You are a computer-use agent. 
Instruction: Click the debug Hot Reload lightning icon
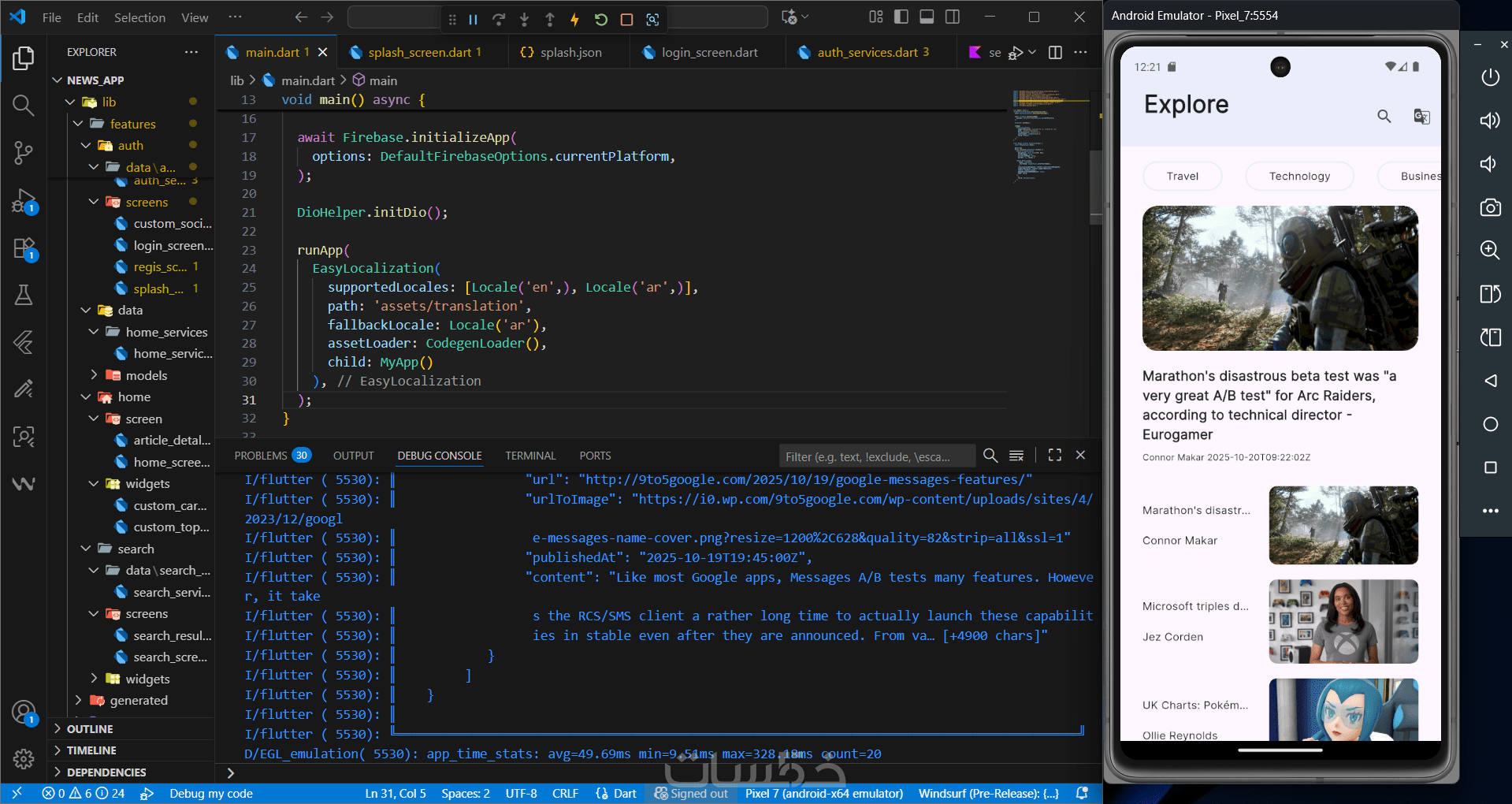[x=574, y=19]
